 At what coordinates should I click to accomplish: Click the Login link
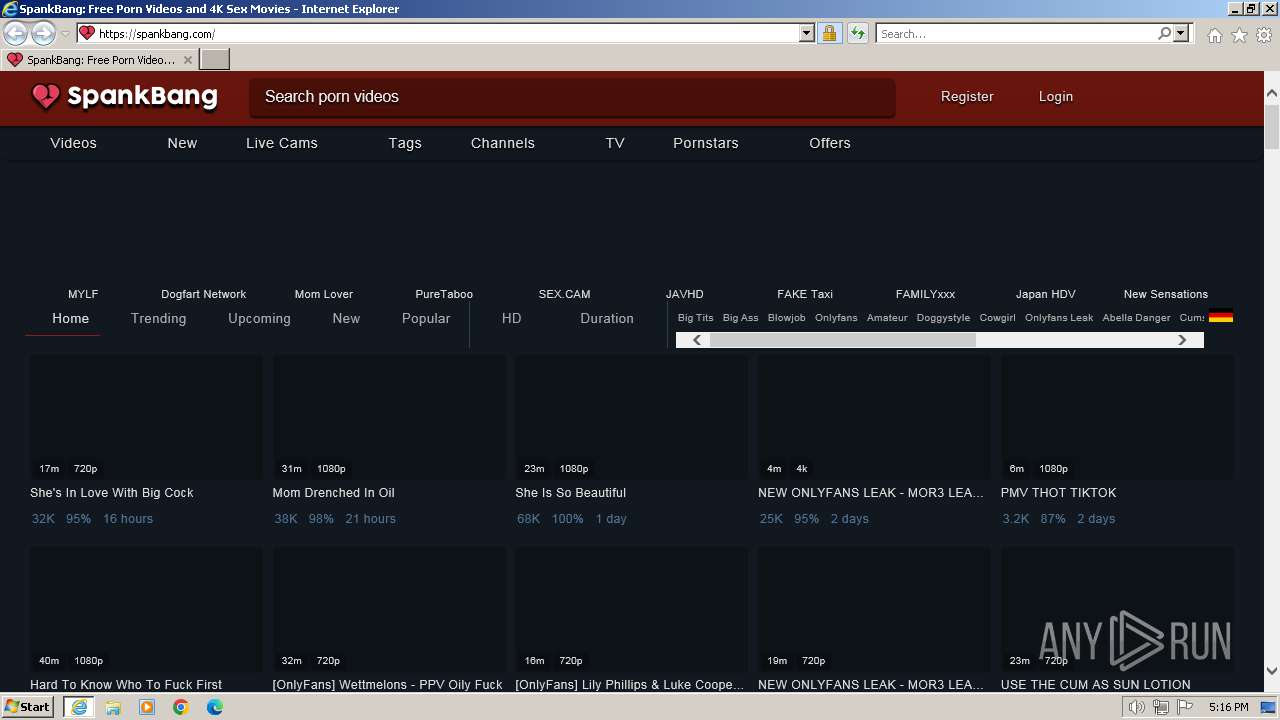click(x=1055, y=97)
